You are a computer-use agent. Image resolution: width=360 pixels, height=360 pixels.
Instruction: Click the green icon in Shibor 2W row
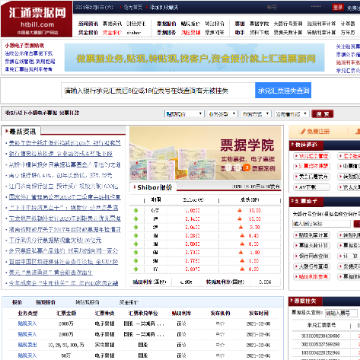pos(136,227)
